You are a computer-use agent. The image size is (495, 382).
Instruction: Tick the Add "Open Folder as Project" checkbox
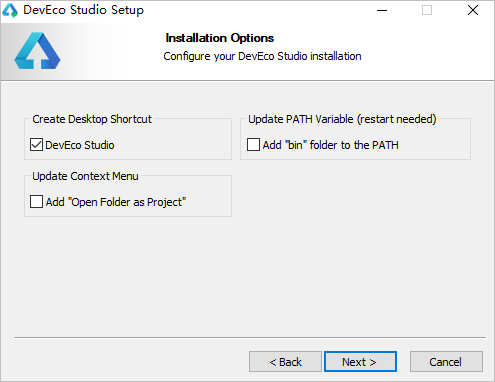pos(36,202)
